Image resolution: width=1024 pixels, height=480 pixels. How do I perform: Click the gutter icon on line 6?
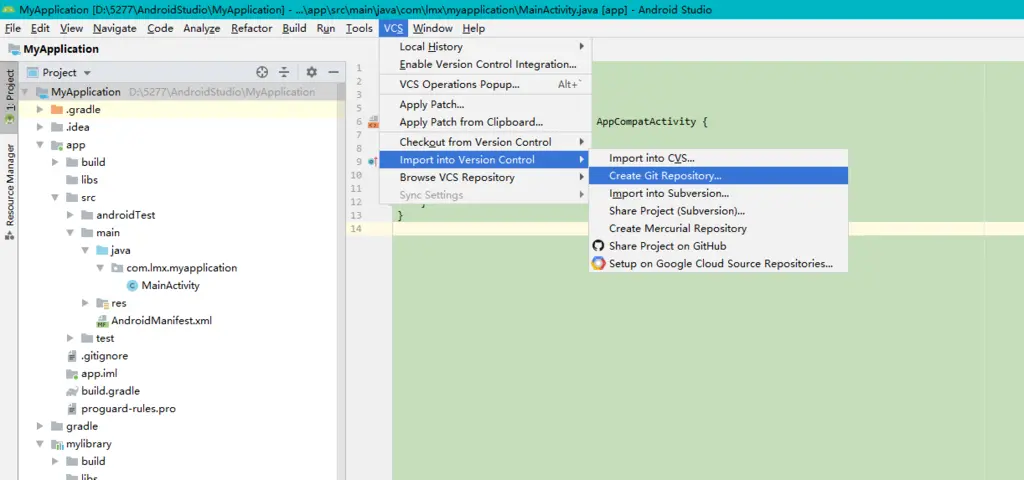[374, 122]
